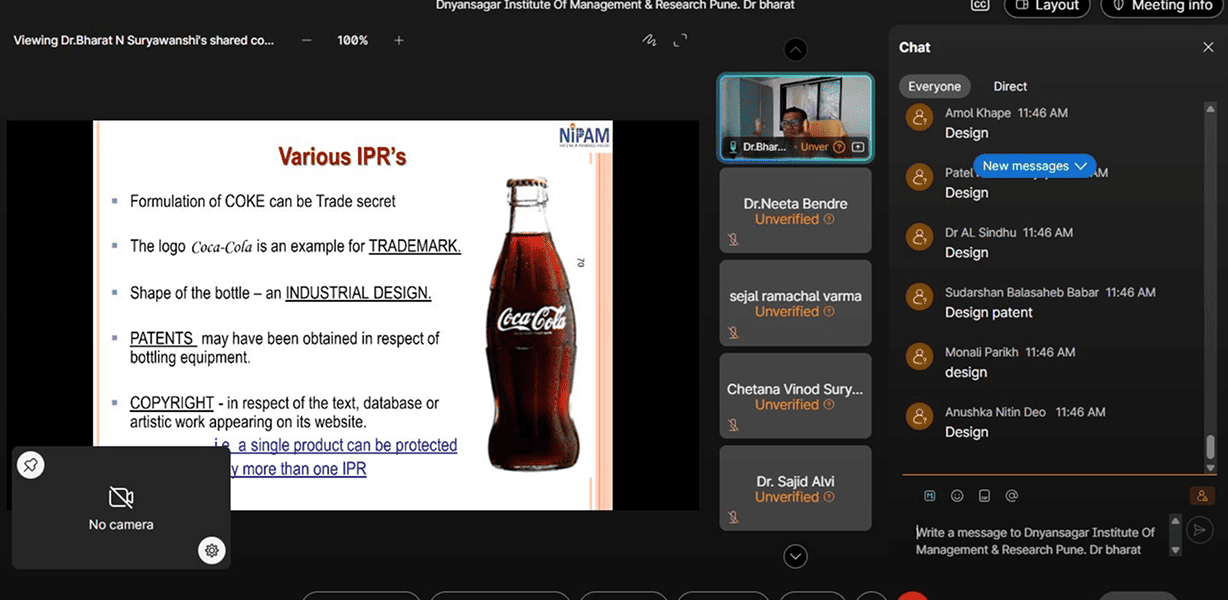This screenshot has width=1228, height=600.
Task: Jump to New messages in chat
Action: point(1034,166)
